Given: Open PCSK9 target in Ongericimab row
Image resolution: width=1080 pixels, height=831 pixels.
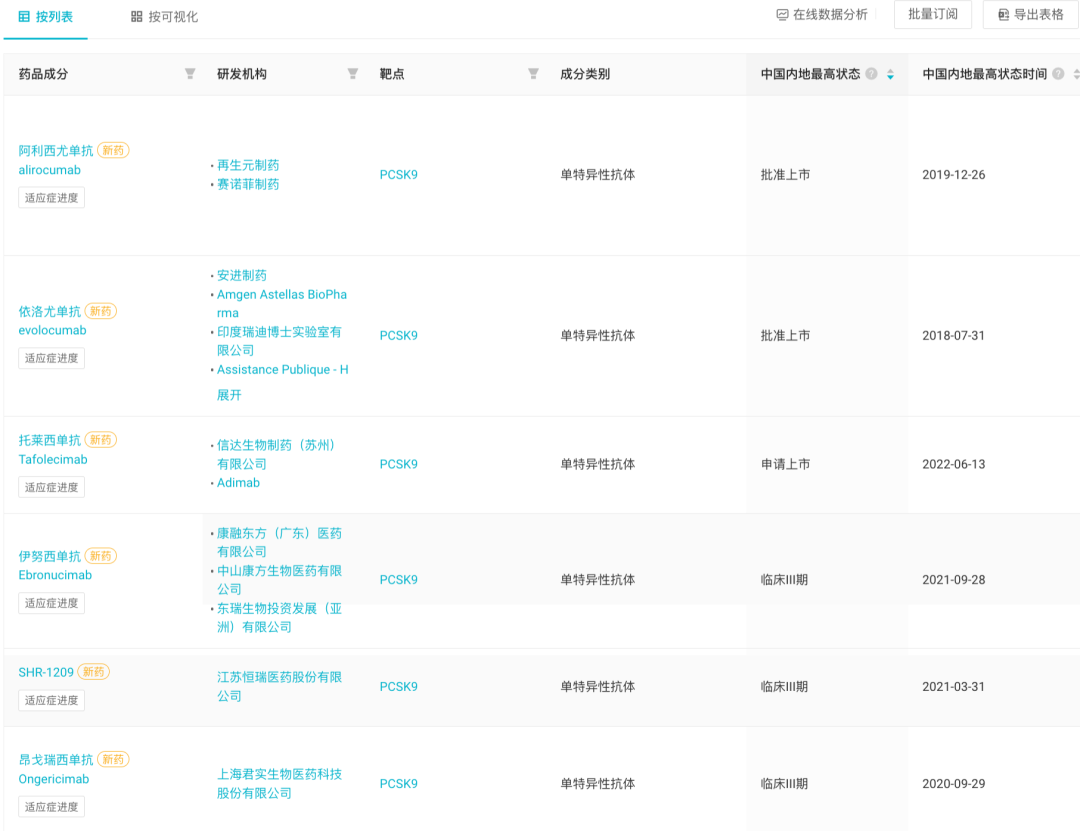Looking at the screenshot, I should pos(399,784).
